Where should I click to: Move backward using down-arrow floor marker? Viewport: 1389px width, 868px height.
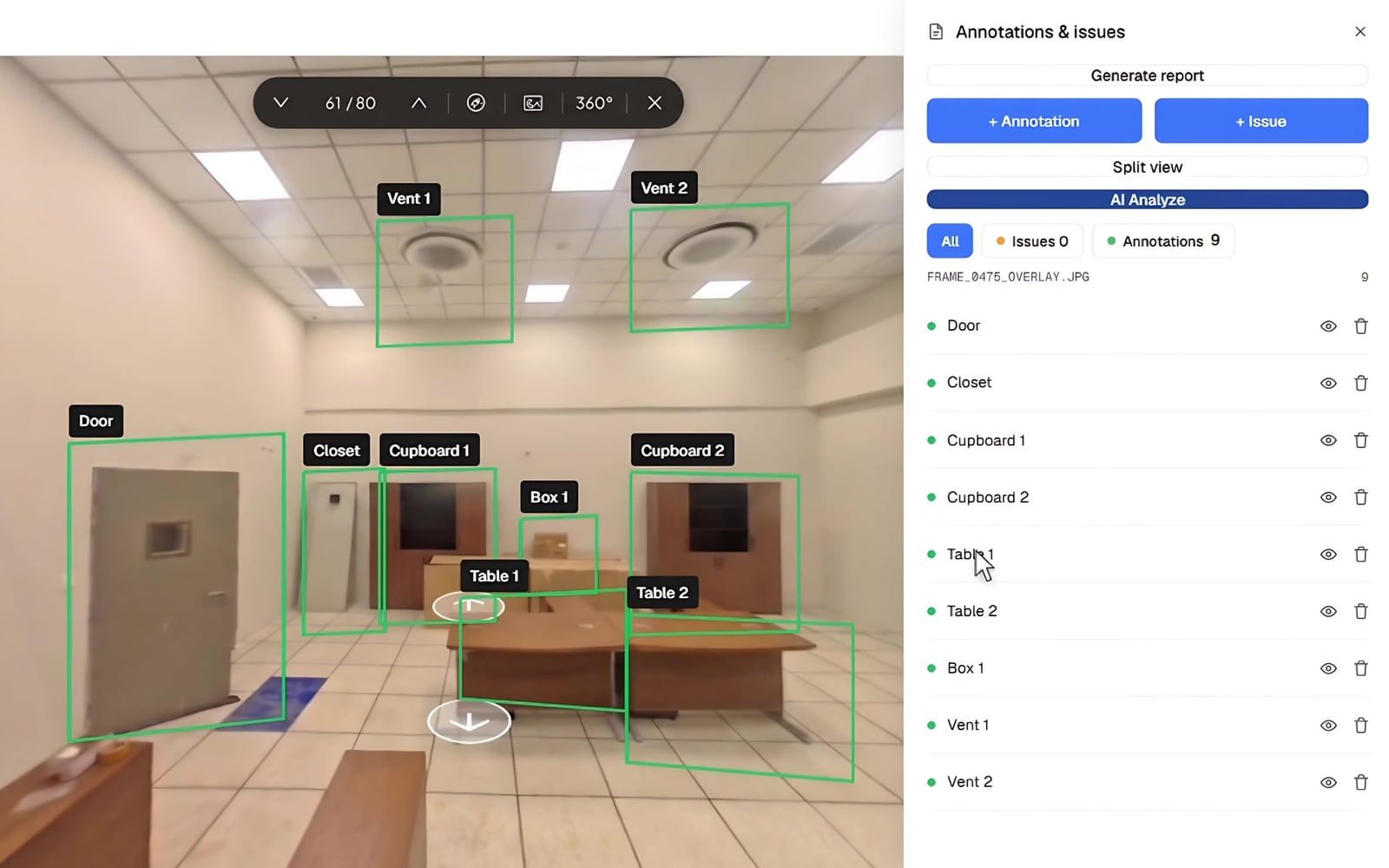tap(469, 721)
